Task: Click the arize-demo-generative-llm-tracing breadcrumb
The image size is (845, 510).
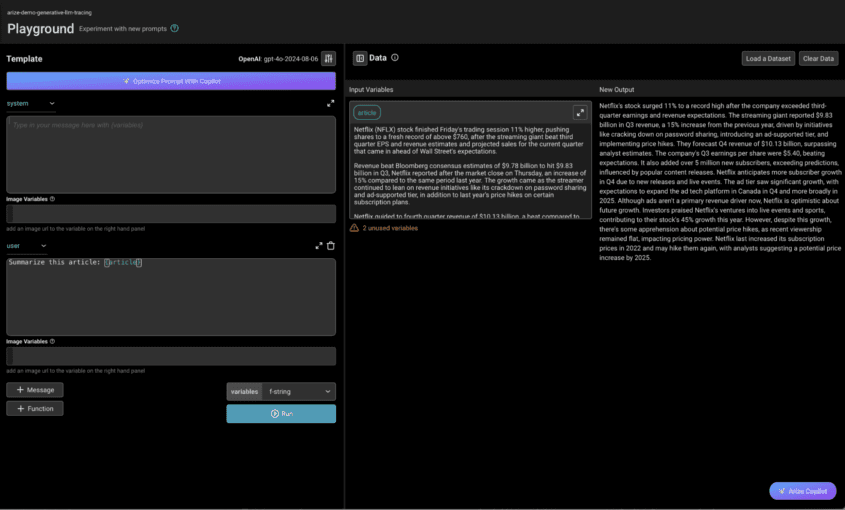Action: point(49,12)
